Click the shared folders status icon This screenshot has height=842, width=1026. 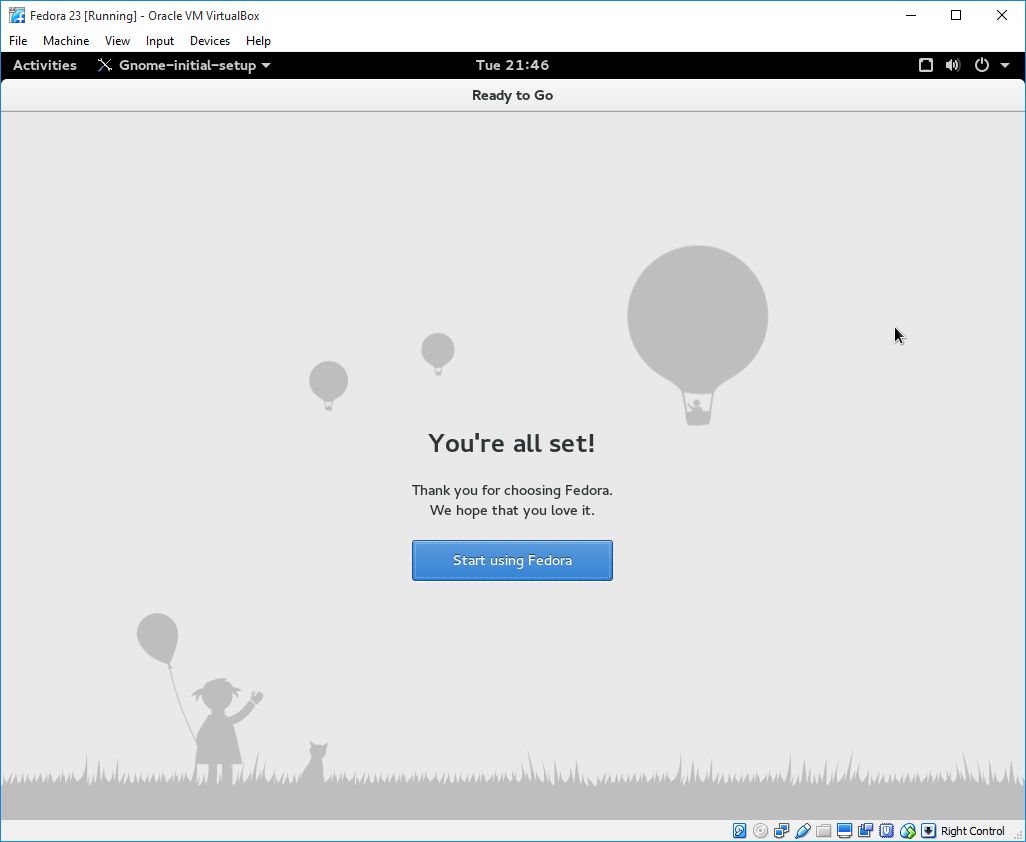(823, 831)
